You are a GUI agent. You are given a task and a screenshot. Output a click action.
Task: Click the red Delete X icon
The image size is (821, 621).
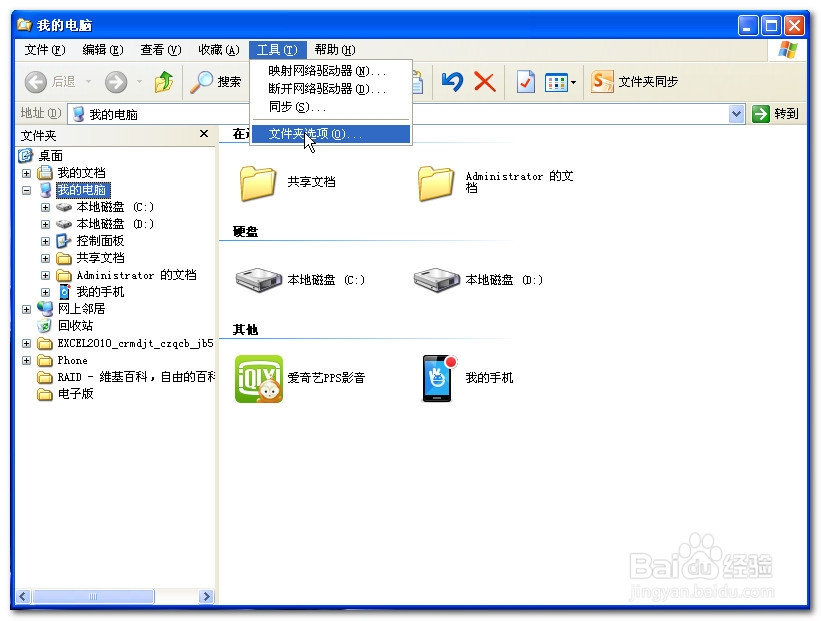coord(485,82)
